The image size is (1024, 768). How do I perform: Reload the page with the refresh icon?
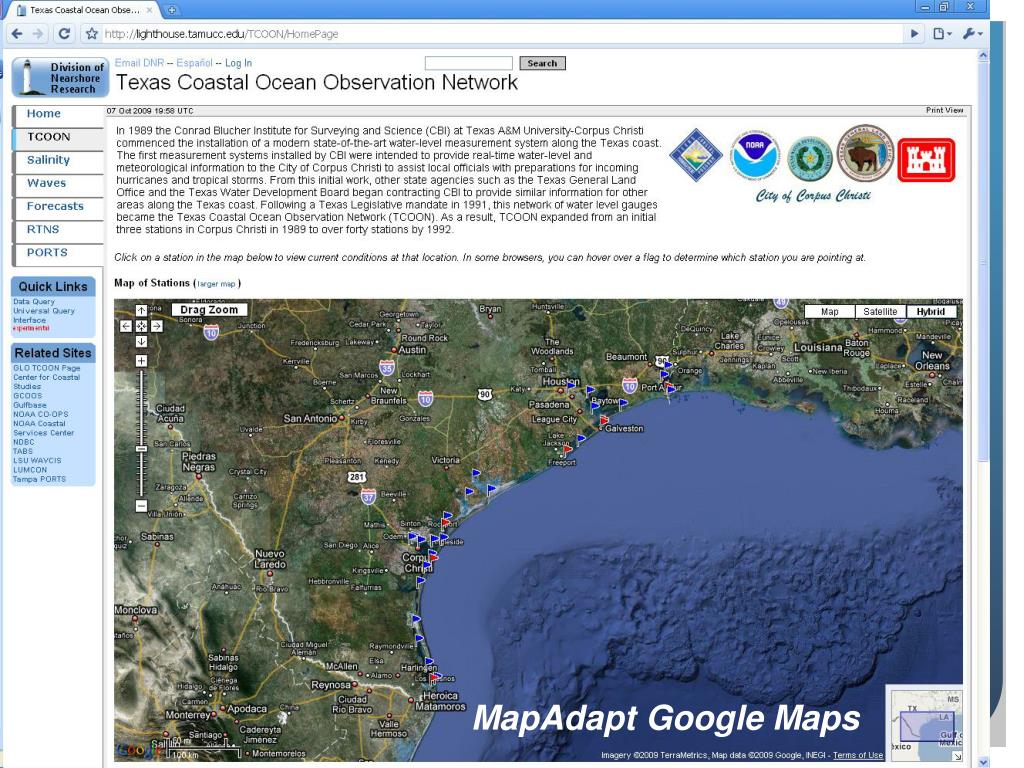[x=64, y=34]
